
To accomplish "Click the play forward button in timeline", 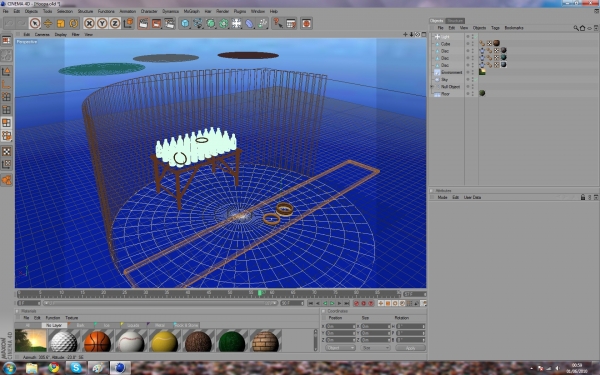I will coord(332,303).
